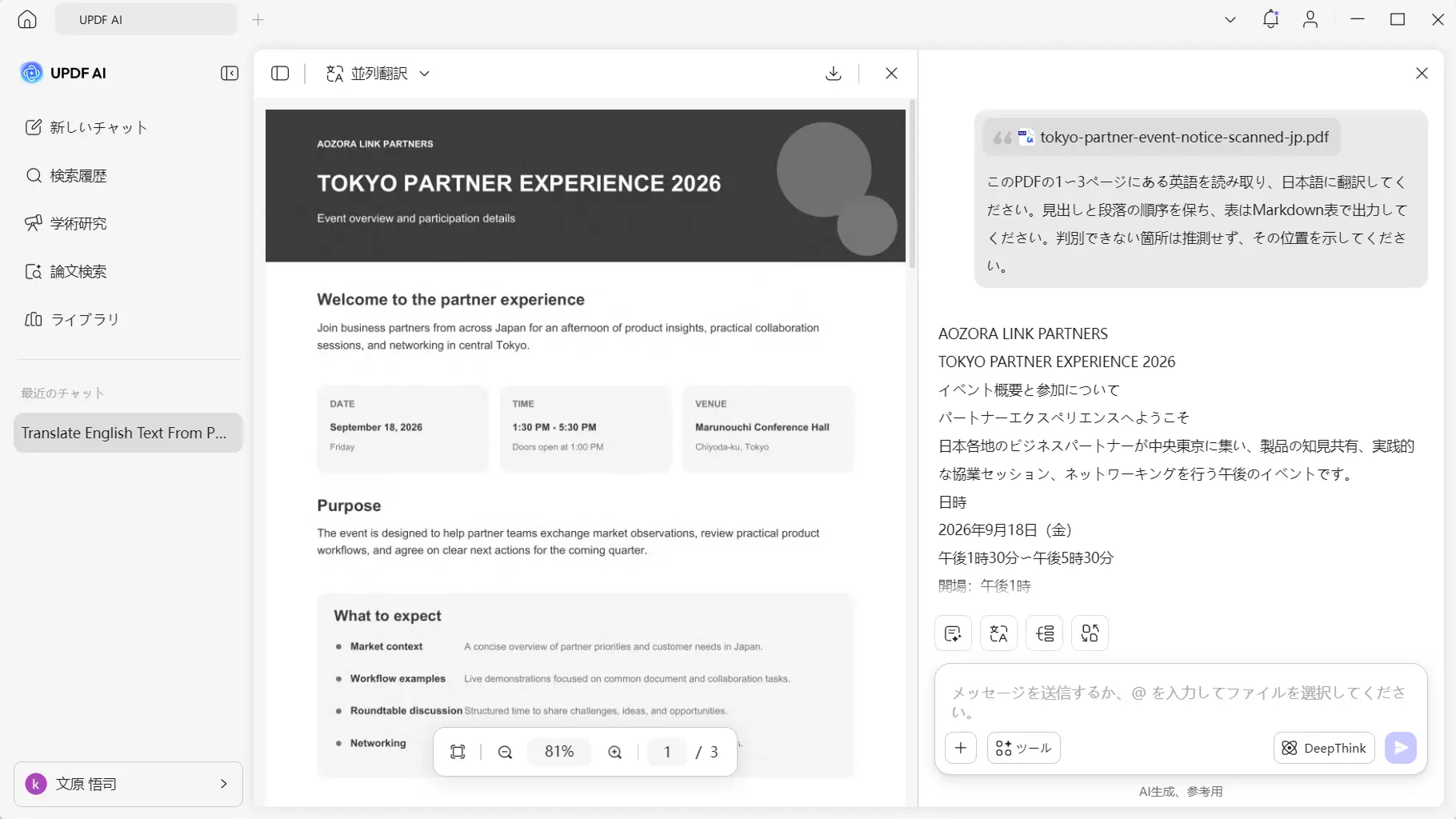Click the PDF viewer vertical scrollbar
1456x819 pixels.
pos(912,184)
